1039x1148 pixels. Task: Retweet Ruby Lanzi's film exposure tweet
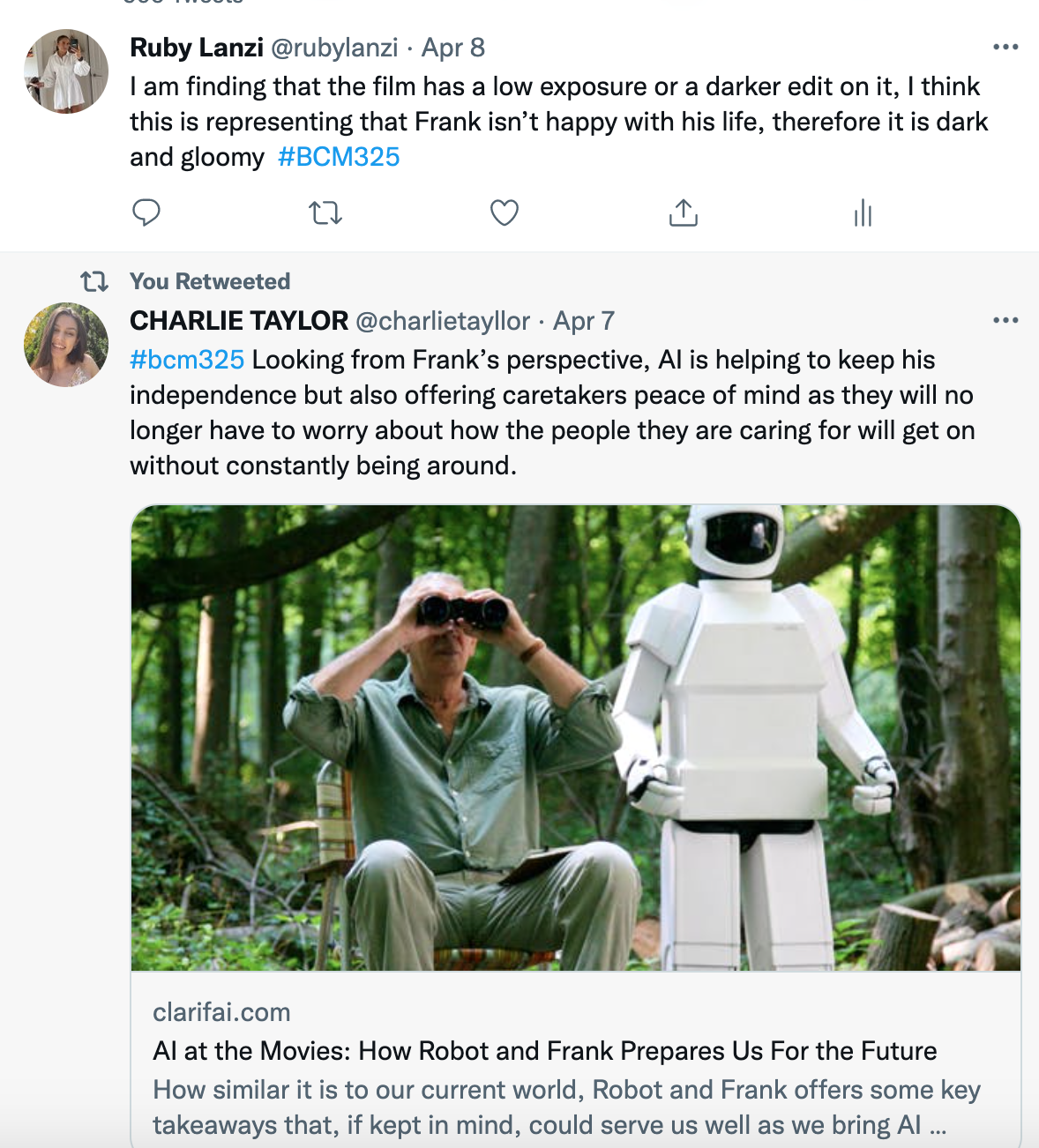tap(325, 212)
